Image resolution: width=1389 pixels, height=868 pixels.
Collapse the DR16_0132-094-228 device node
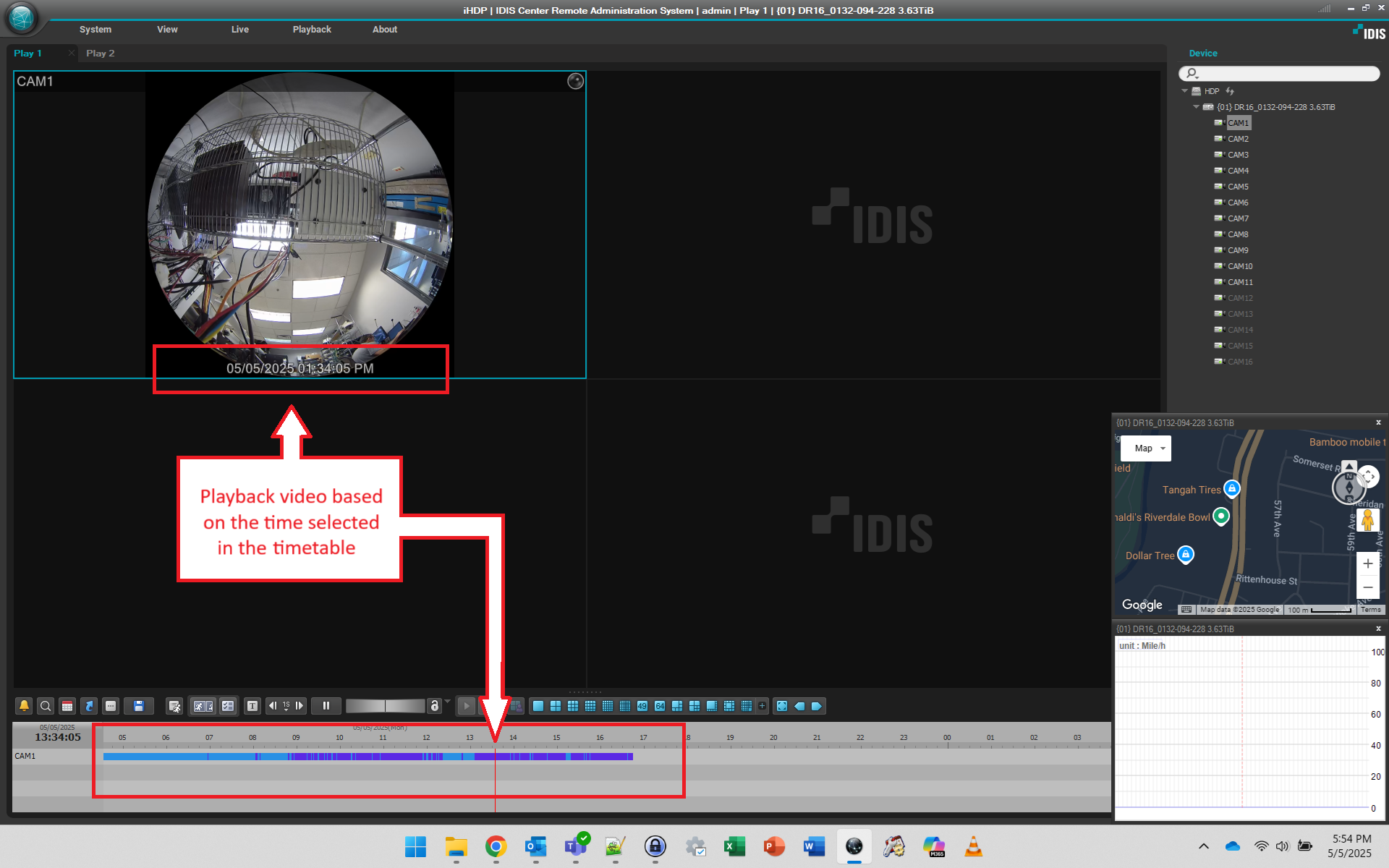point(1197,107)
